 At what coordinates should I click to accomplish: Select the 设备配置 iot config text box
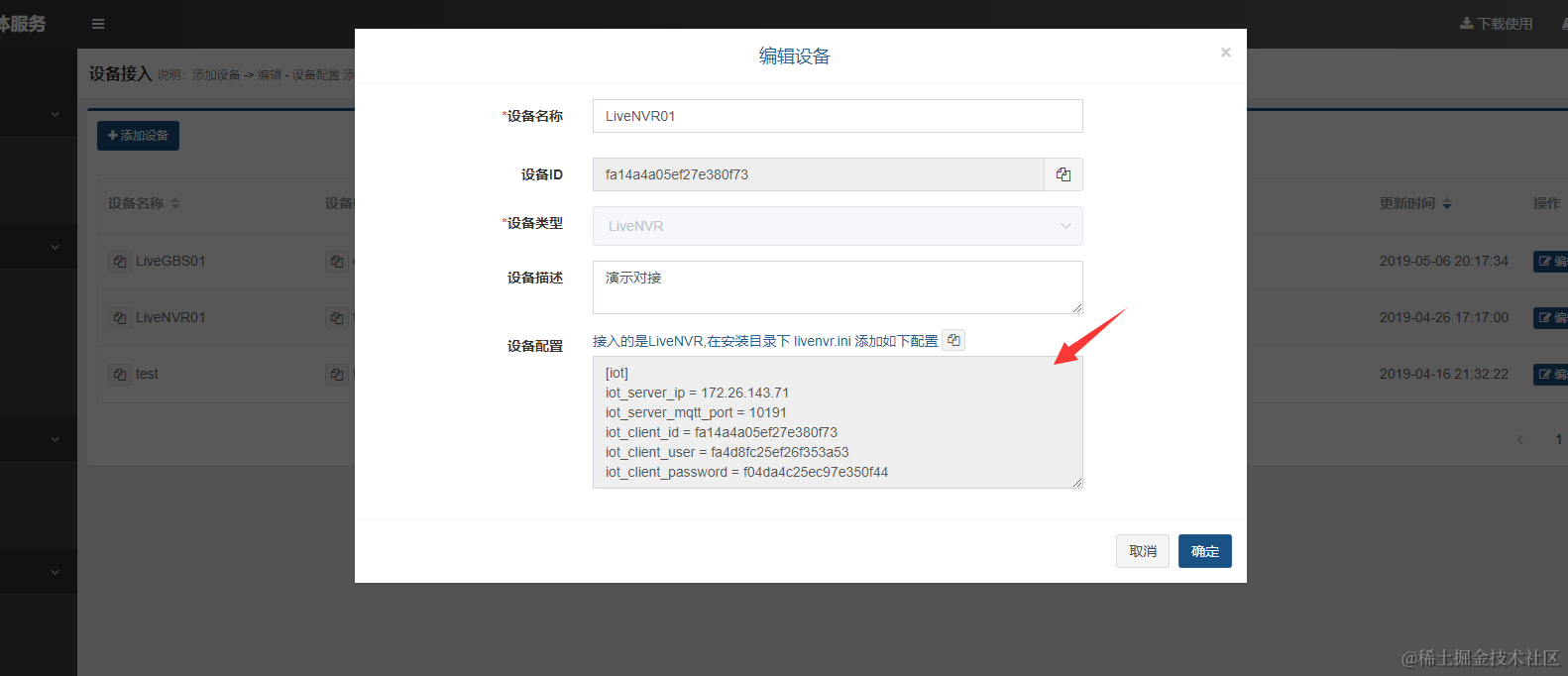click(838, 422)
